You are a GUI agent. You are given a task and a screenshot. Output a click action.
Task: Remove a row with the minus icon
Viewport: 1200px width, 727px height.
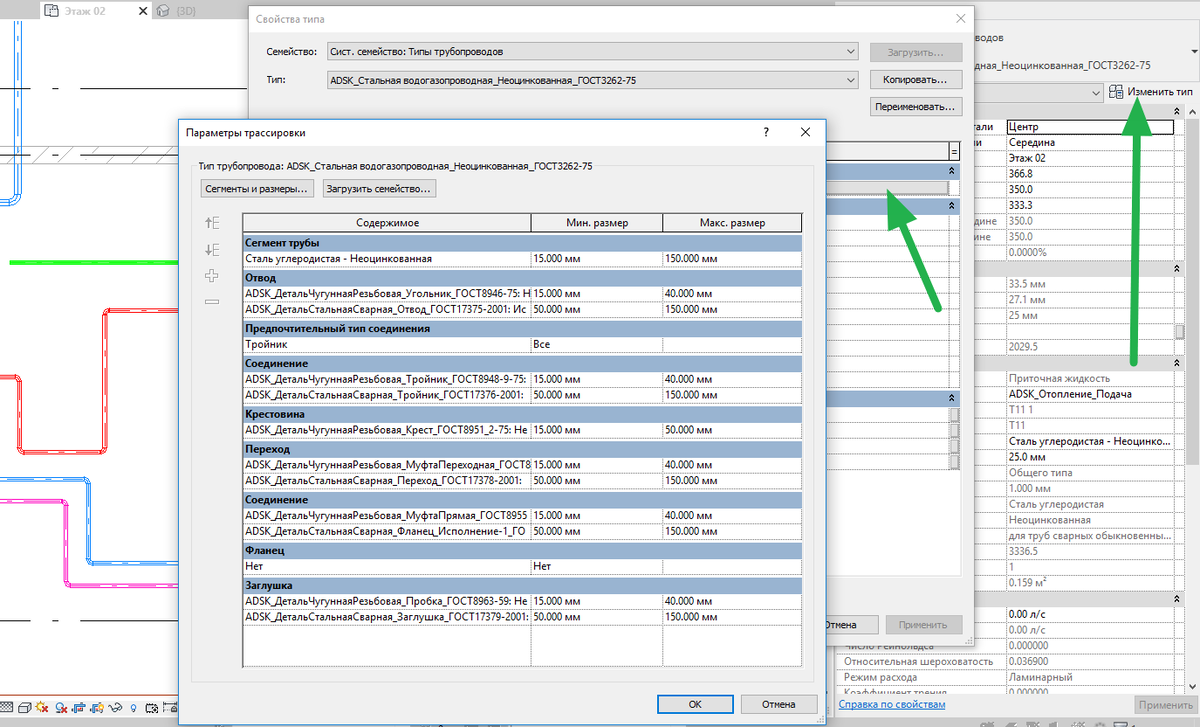211,302
